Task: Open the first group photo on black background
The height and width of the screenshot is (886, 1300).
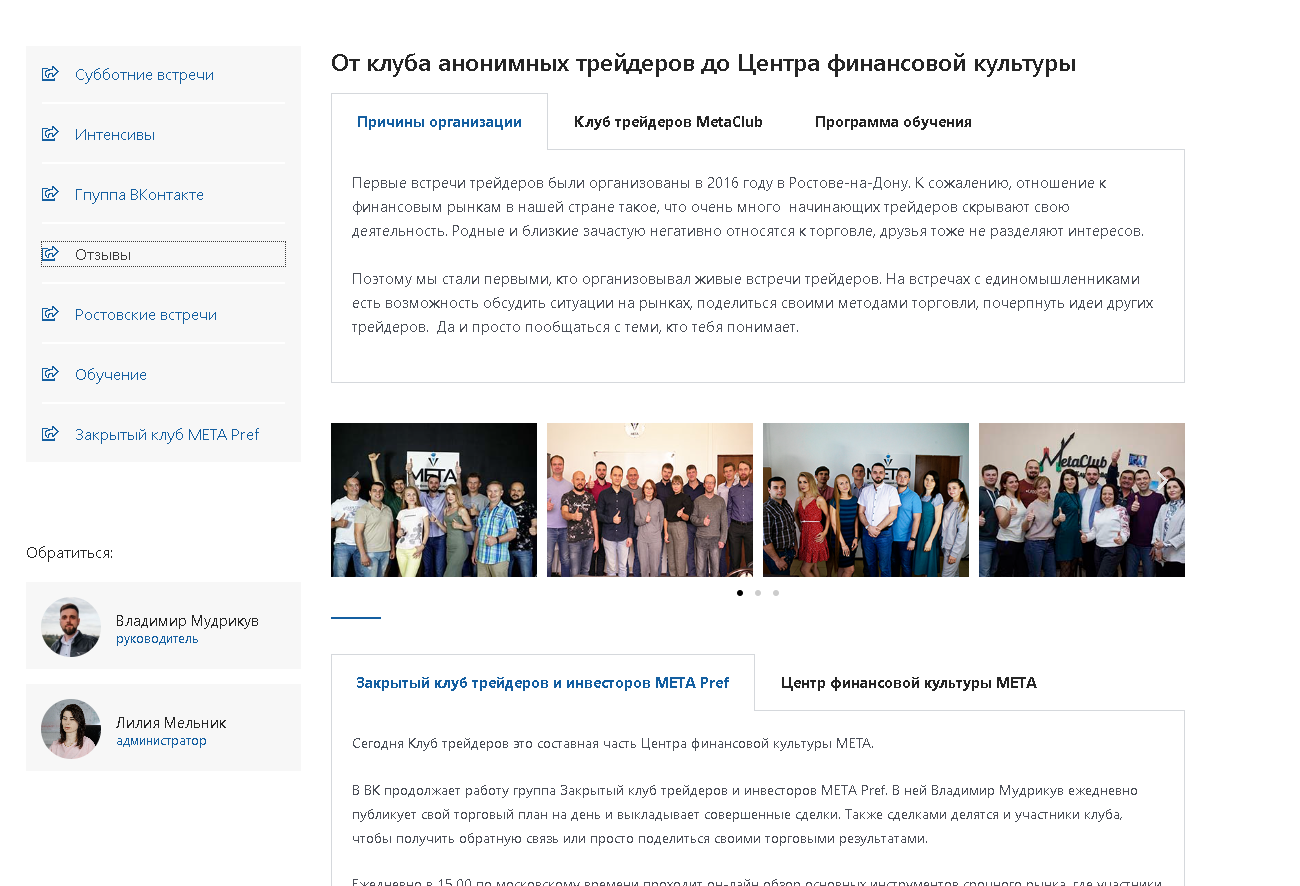Action: [434, 500]
